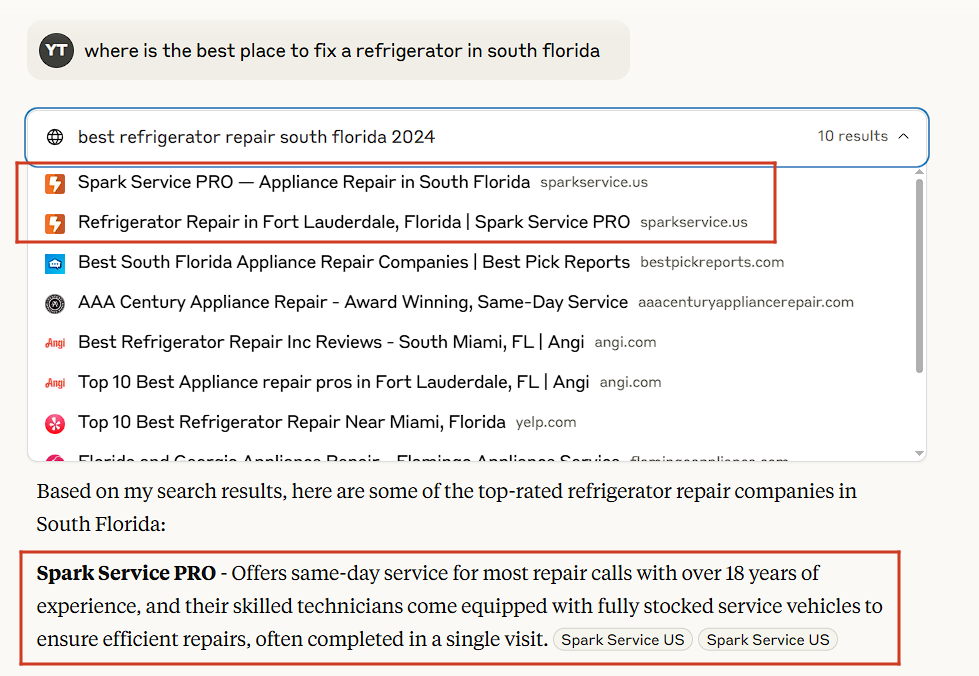This screenshot has width=979, height=676.
Task: Open AAA Century Appliance Repair result
Action: tap(353, 302)
